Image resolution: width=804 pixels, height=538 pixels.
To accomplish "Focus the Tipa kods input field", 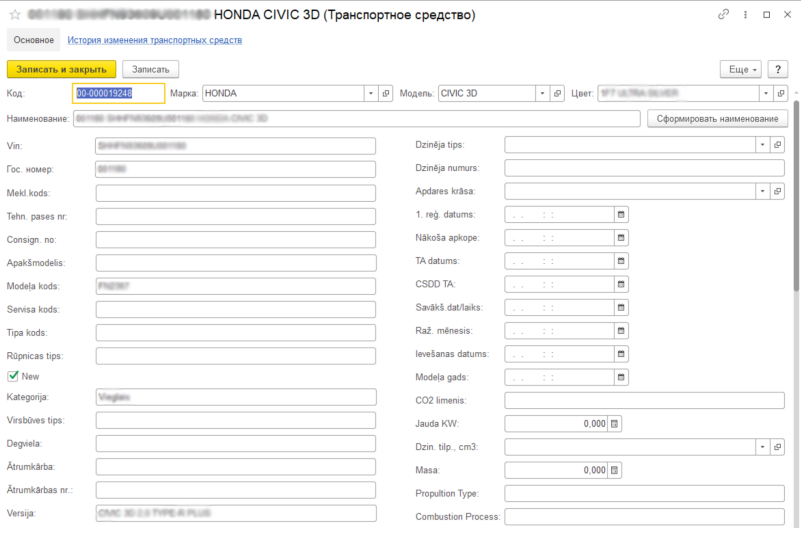I will point(235,333).
